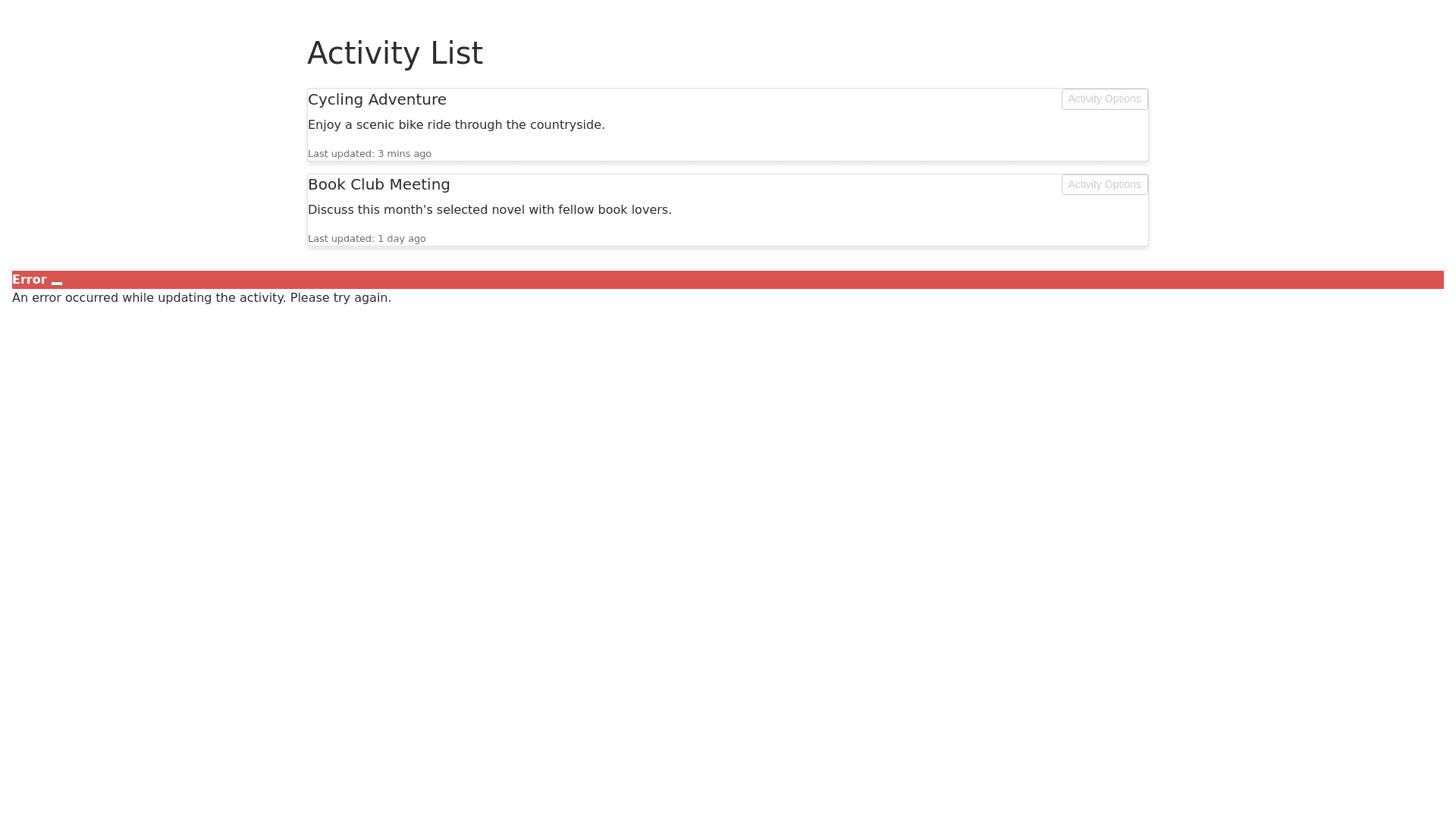Click the "Last updated: 1 day ago" timestamp
Viewport: 1456px width, 819px height.
point(366,239)
